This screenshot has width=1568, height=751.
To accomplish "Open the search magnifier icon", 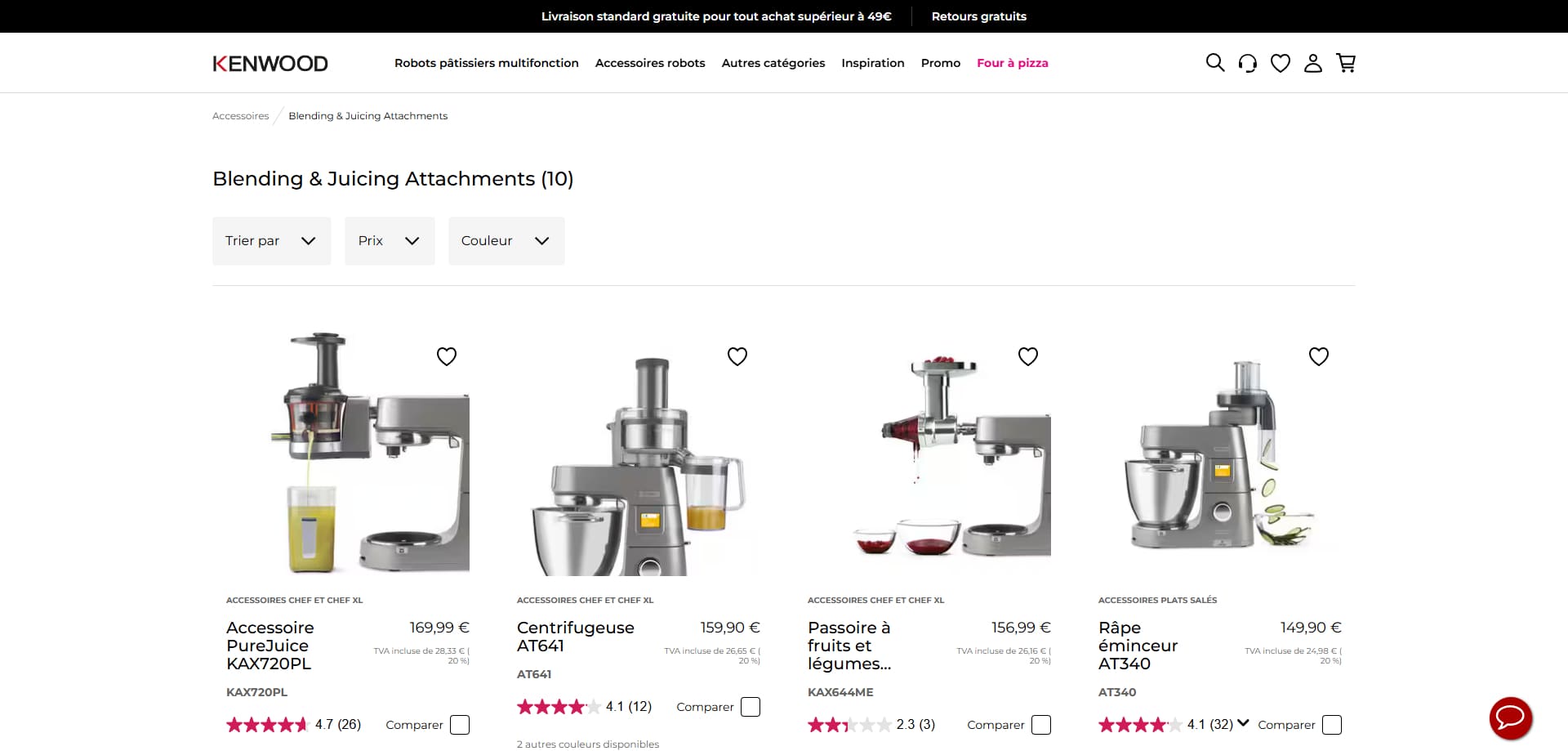I will pos(1215,63).
